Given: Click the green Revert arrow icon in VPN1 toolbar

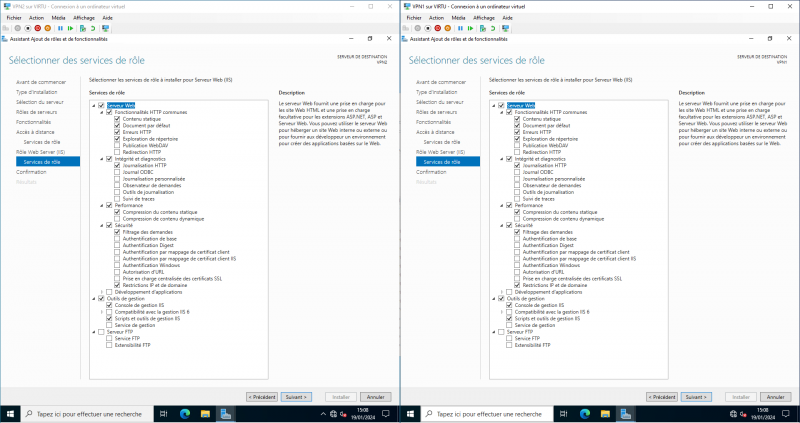Looking at the screenshot, I should pos(493,28).
